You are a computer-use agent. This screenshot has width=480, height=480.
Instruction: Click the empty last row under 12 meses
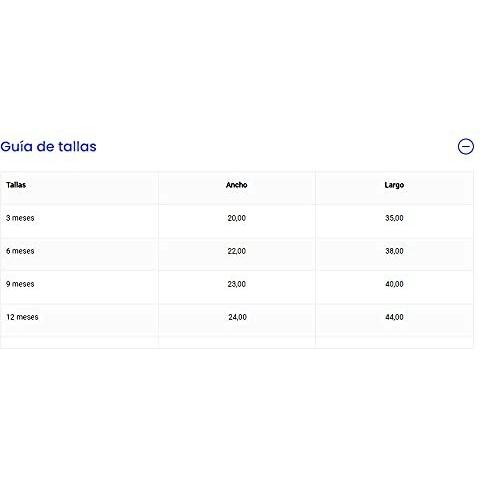coord(237,342)
